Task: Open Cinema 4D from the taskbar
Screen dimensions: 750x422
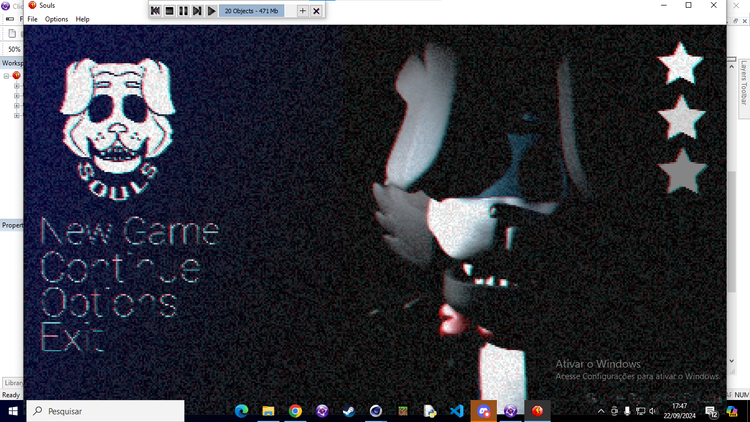Action: point(375,411)
